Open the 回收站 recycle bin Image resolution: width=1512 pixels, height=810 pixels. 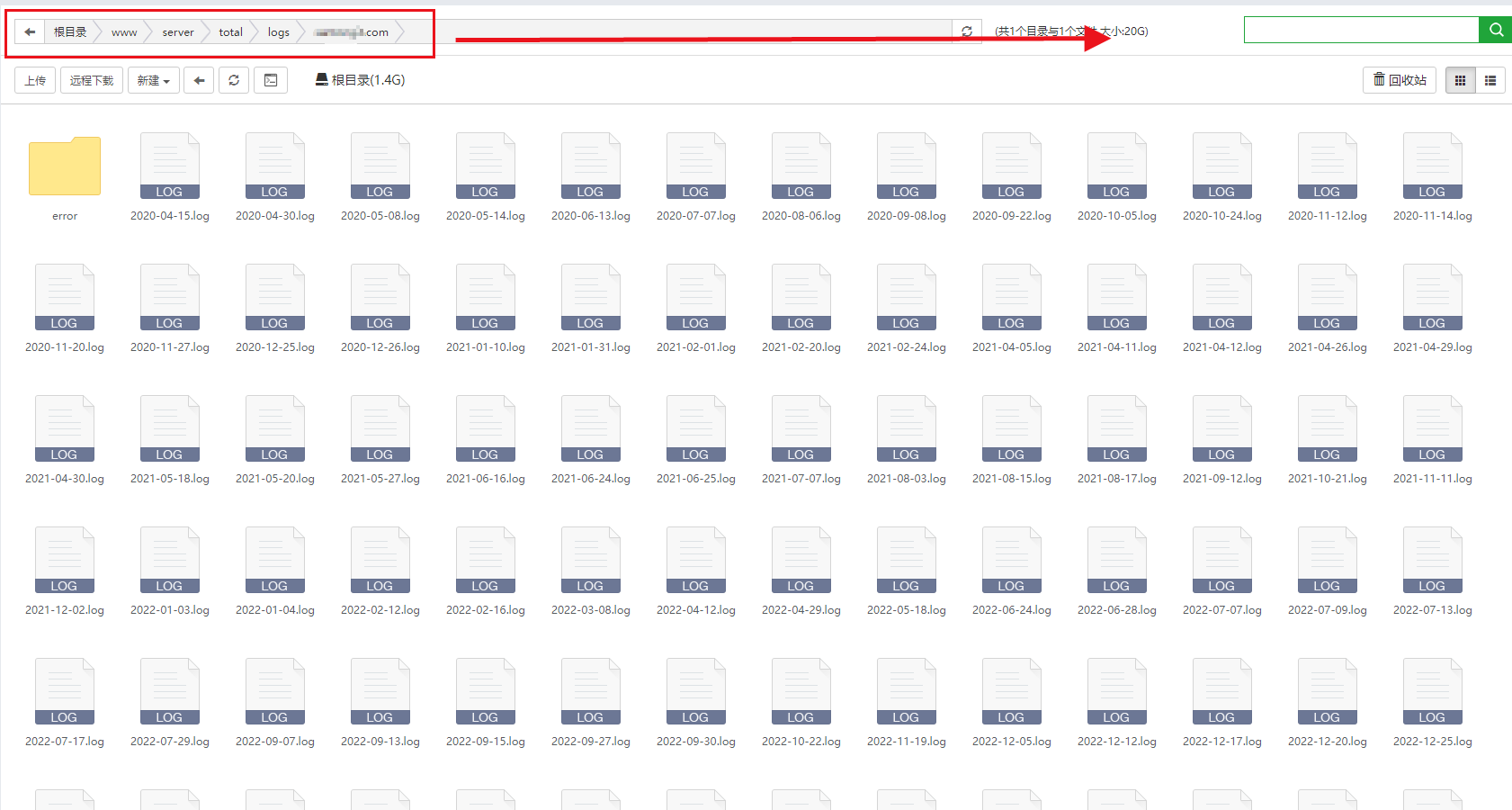click(x=1400, y=80)
